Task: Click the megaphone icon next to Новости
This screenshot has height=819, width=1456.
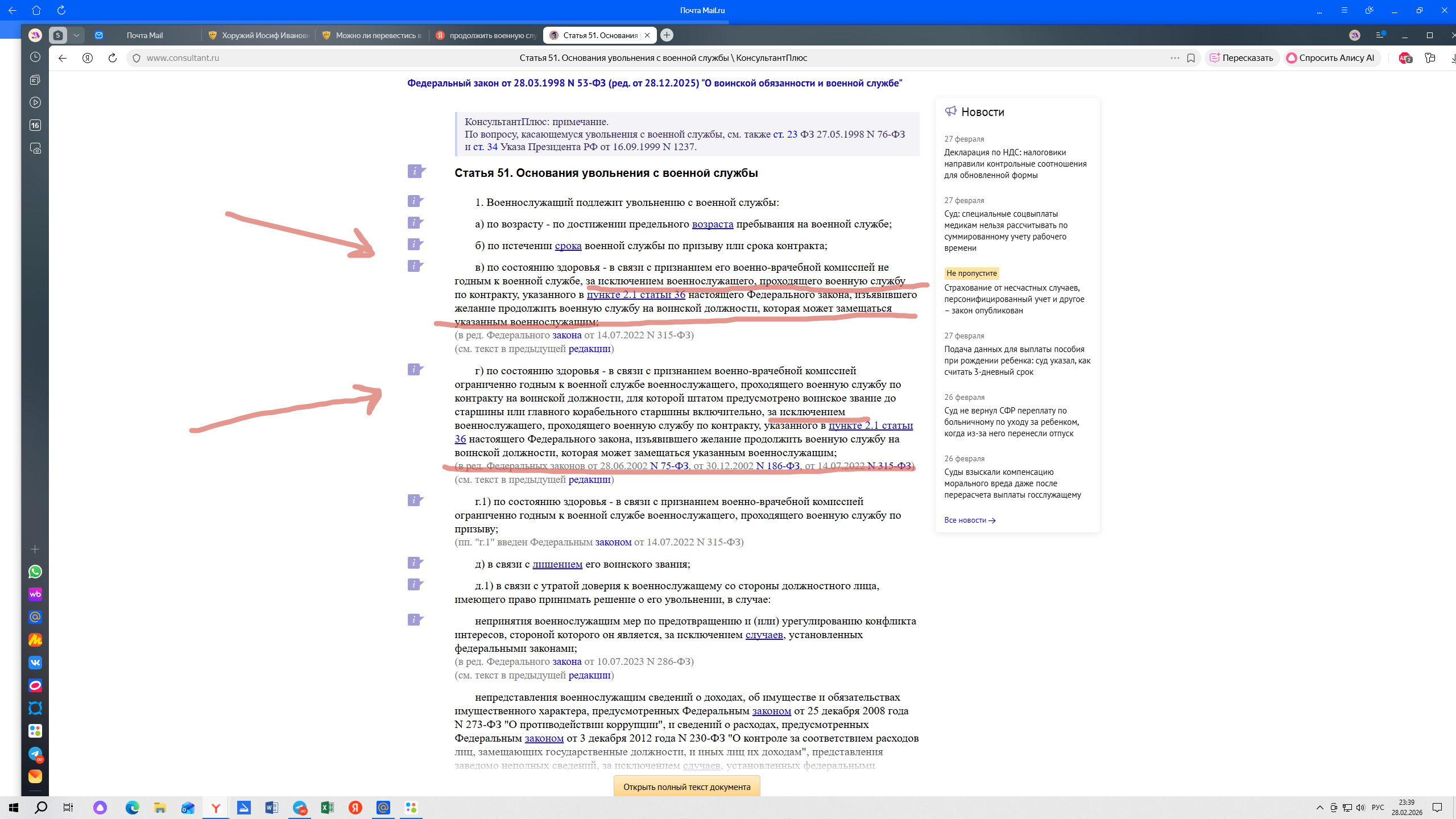Action: 950,111
